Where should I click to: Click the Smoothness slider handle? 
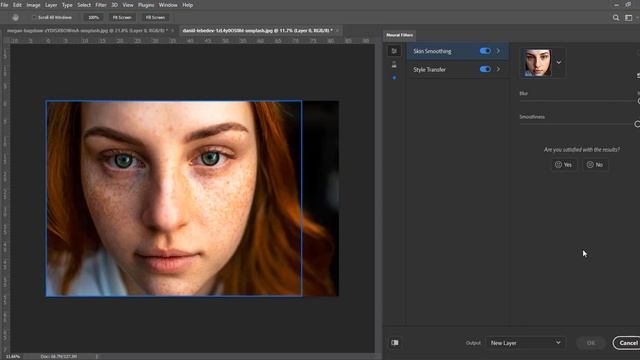click(638, 124)
